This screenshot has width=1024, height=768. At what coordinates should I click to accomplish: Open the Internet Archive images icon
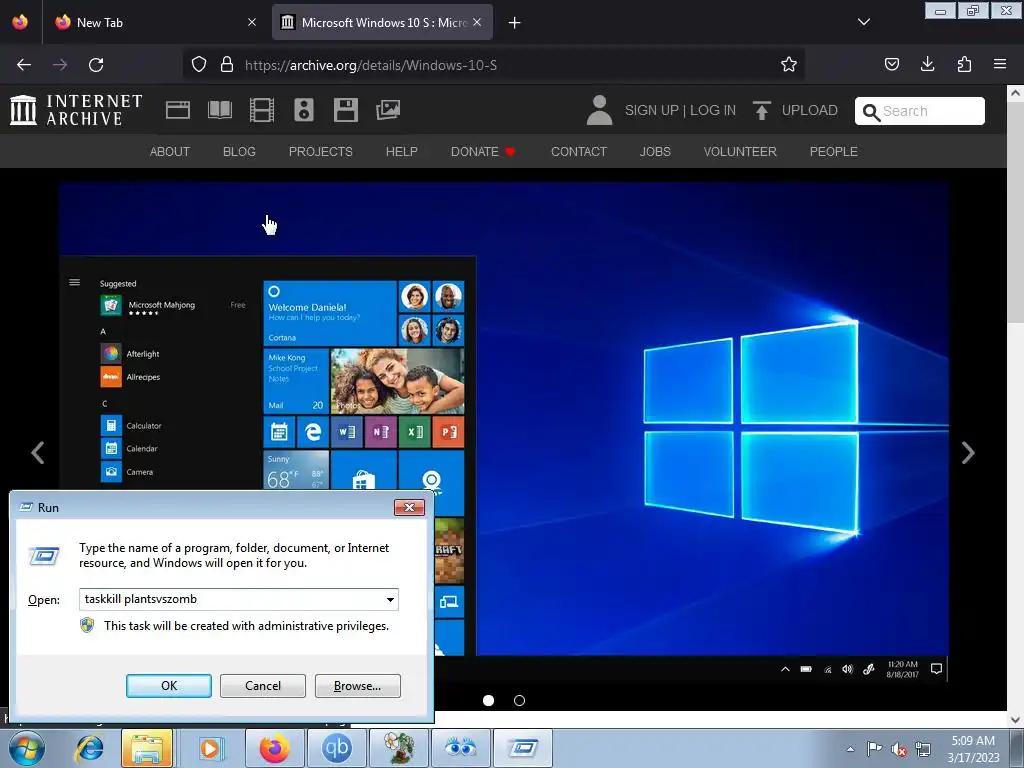pyautogui.click(x=388, y=110)
